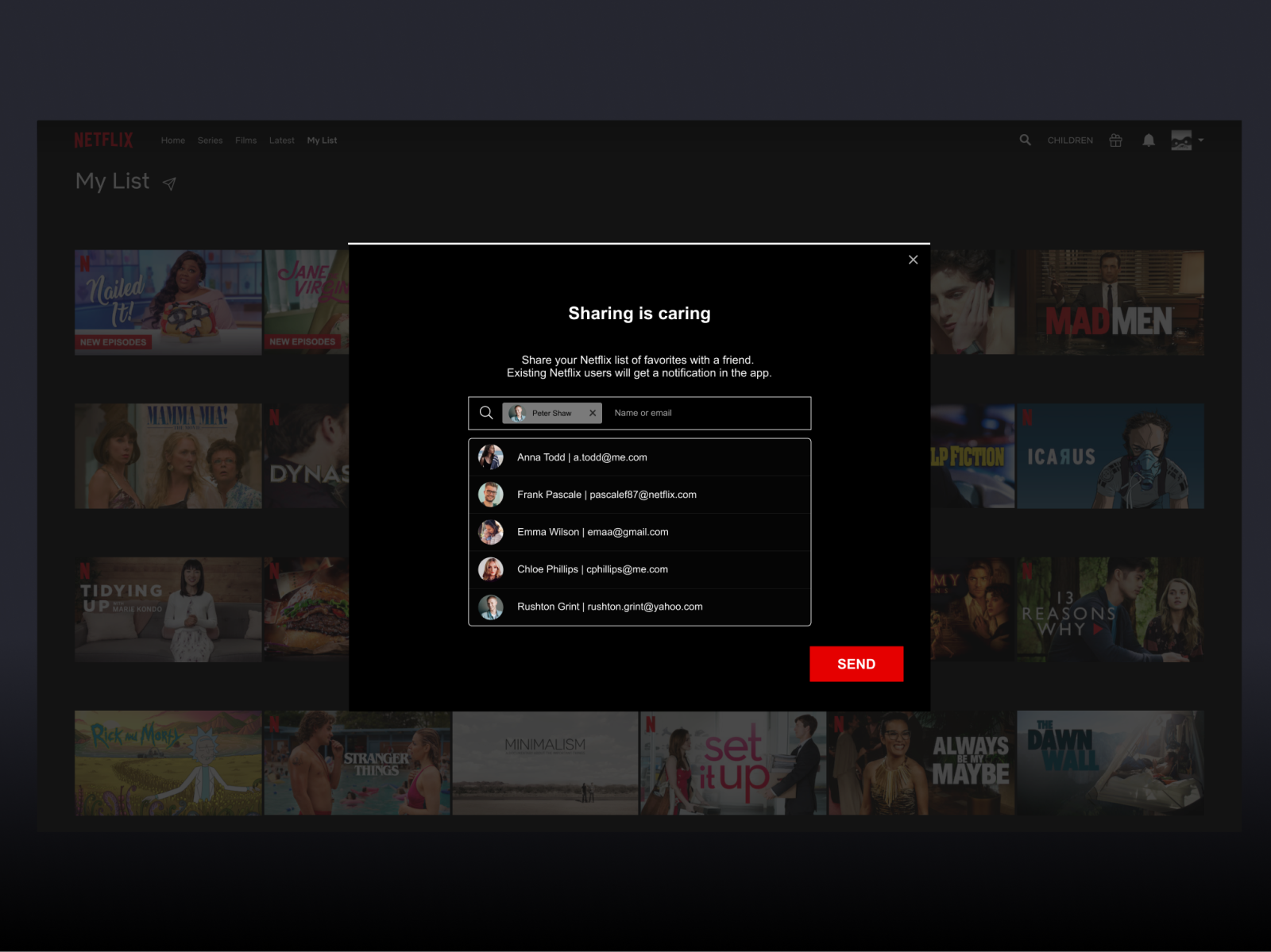Click Frank Pascale's avatar
Image resolution: width=1271 pixels, height=952 pixels.
pos(491,495)
